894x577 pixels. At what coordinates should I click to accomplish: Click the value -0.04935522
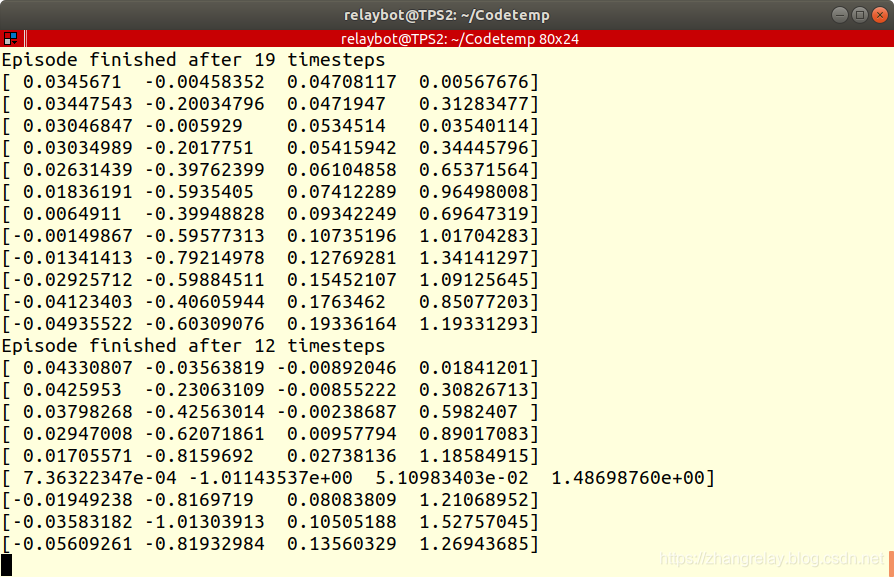pos(72,324)
